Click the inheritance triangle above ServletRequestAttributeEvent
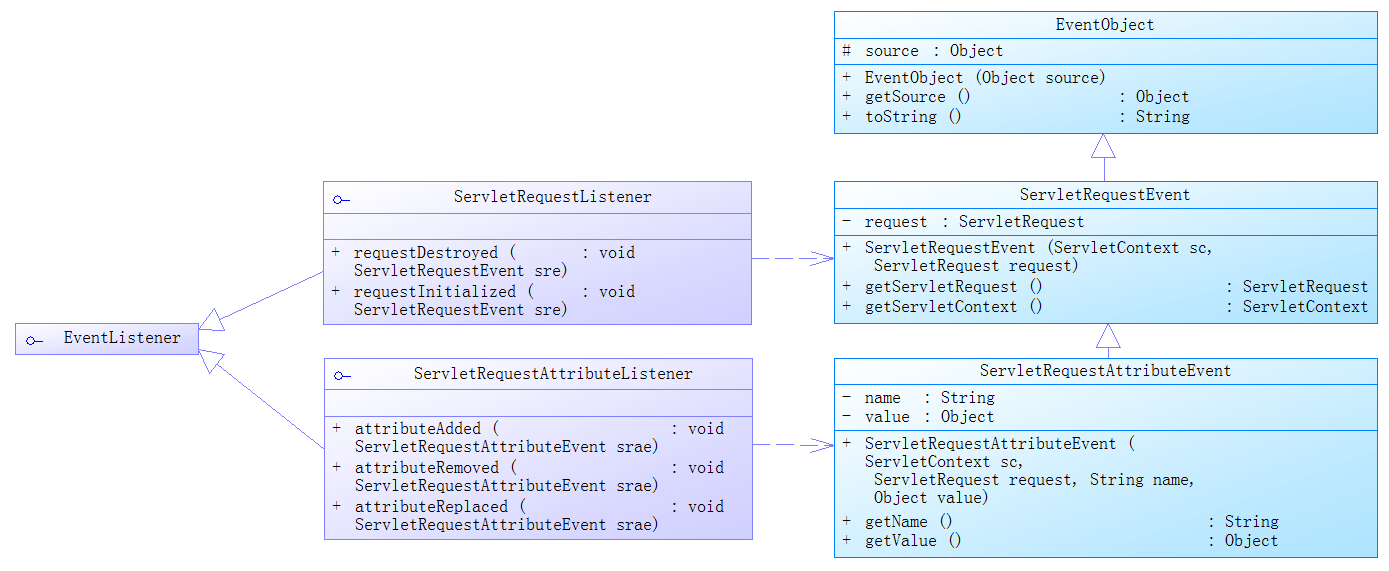This screenshot has height=571, width=1389. coord(1108,336)
